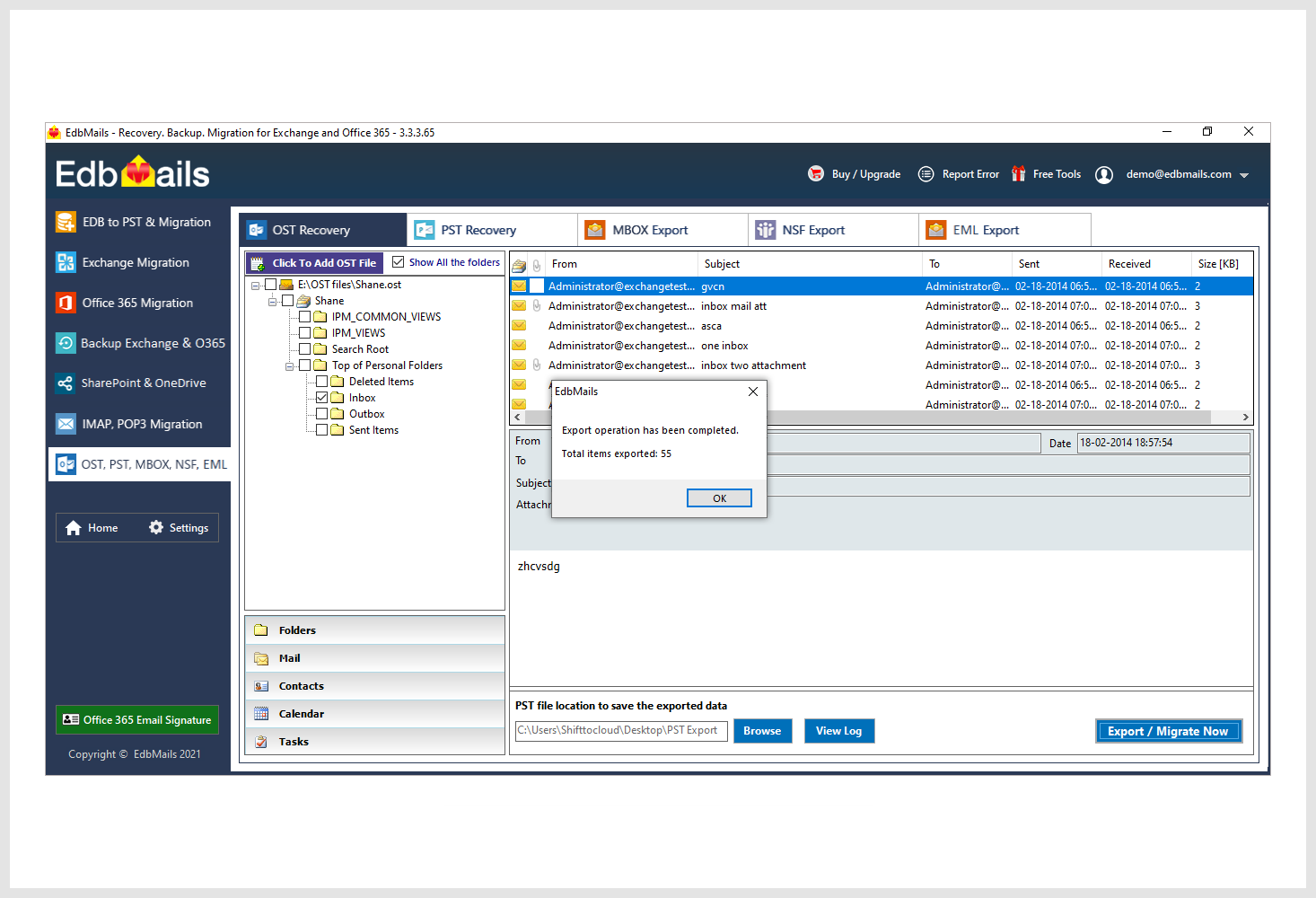Open the Backup Exchange & O365 icon
Viewport: 1316px width, 898px height.
pyautogui.click(x=66, y=343)
